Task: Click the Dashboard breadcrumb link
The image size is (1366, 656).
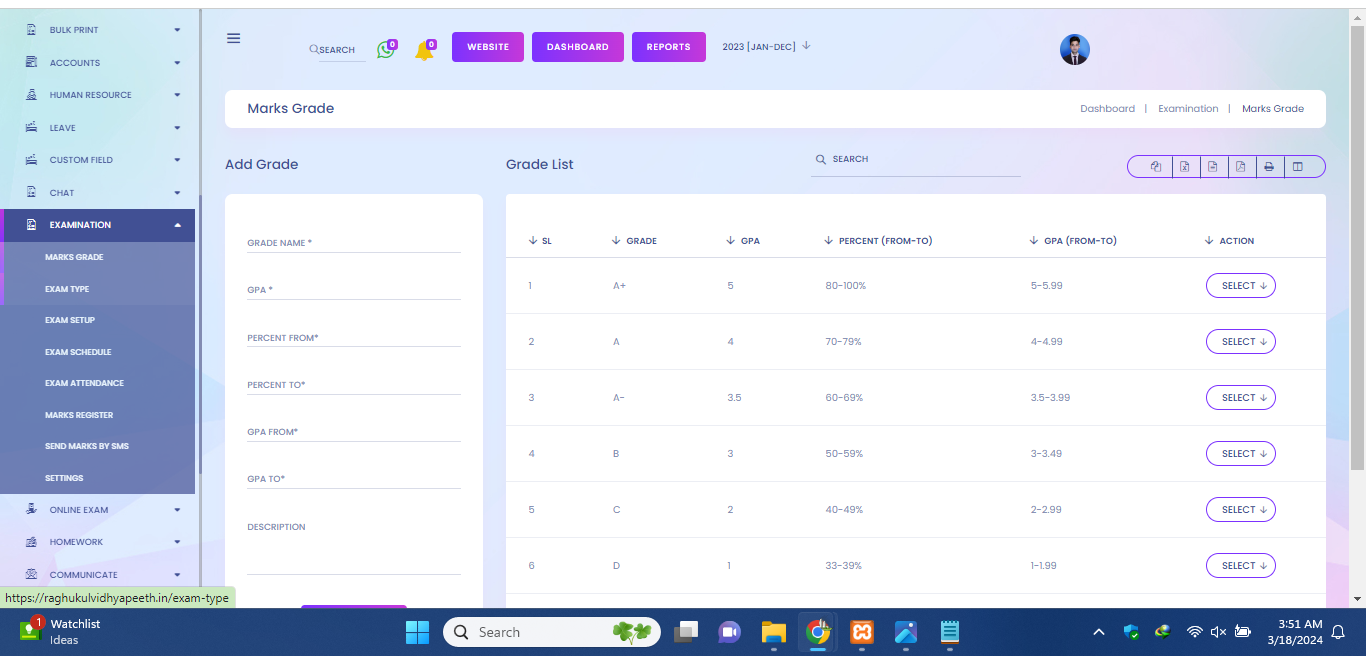Action: click(1107, 109)
